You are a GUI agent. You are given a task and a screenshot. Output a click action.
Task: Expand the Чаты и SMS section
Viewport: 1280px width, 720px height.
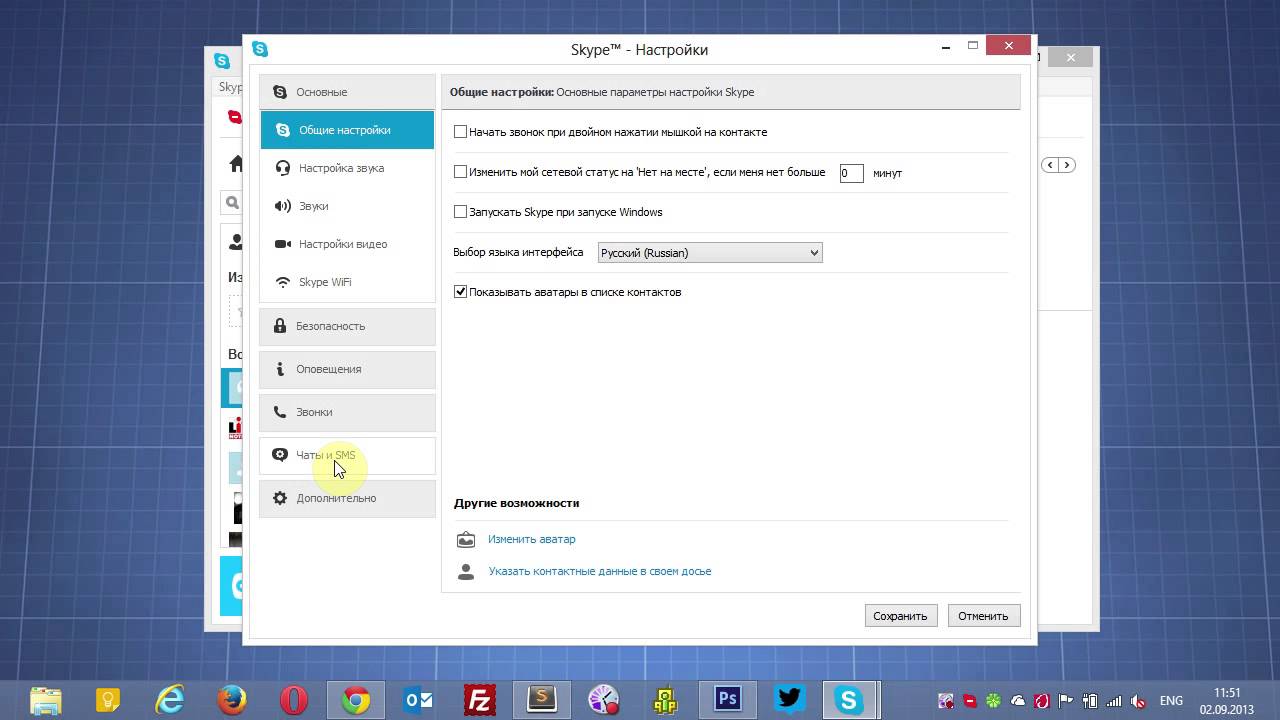point(347,455)
